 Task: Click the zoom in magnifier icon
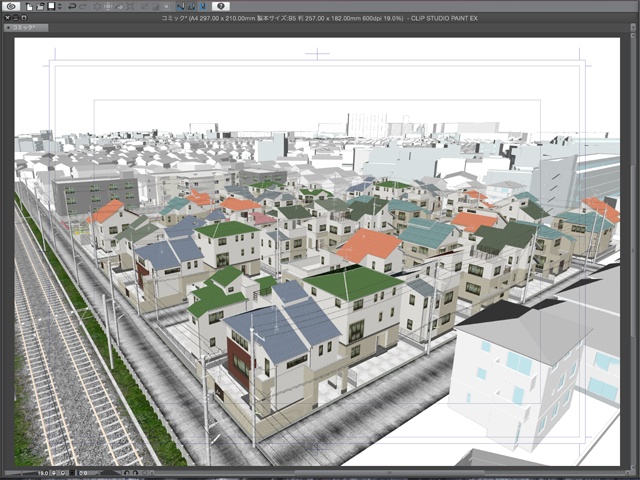pos(63,473)
